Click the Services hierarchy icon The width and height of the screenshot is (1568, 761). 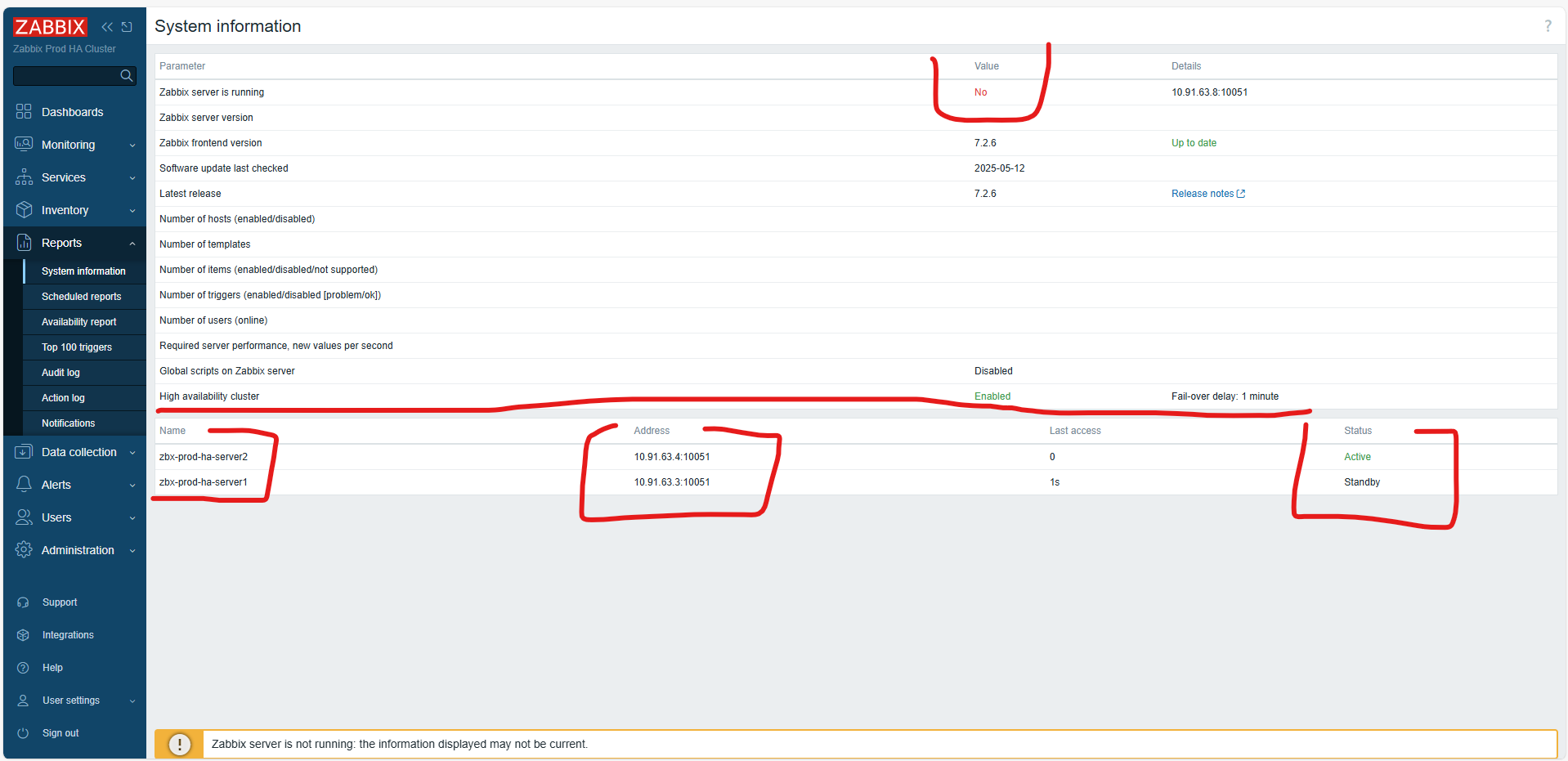tap(24, 177)
